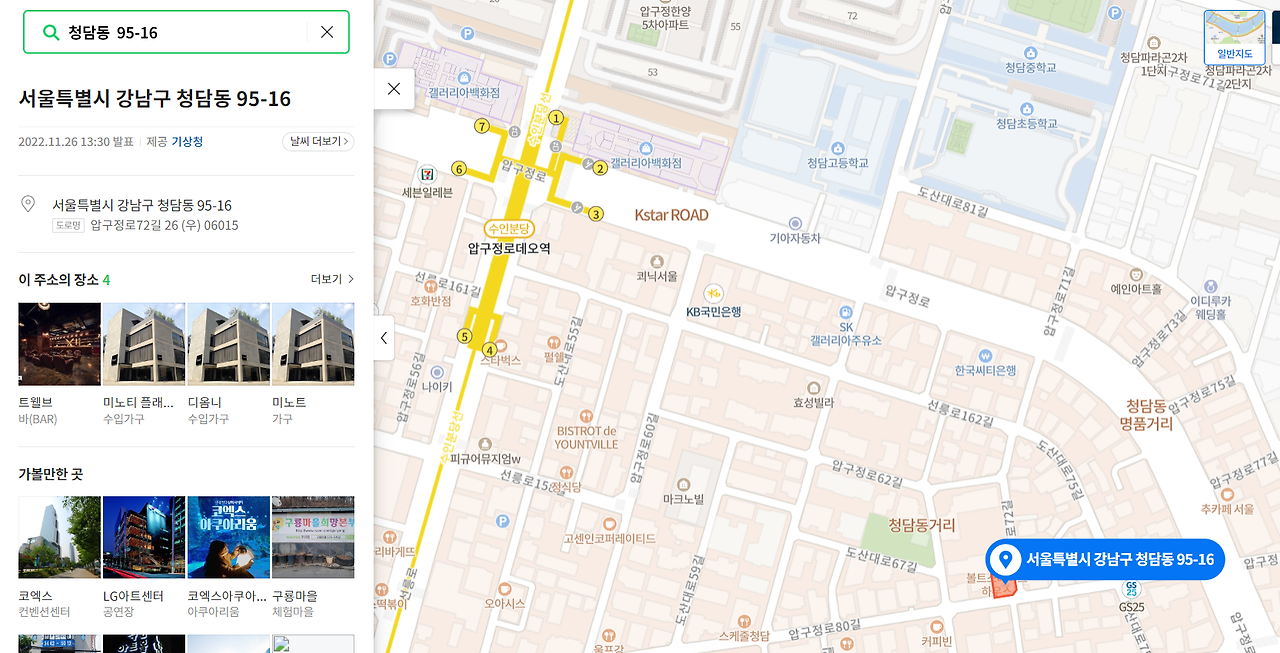Screen dimensions: 1280x653
Task: Click the 퀴닉서울 map icon
Action: 657,259
